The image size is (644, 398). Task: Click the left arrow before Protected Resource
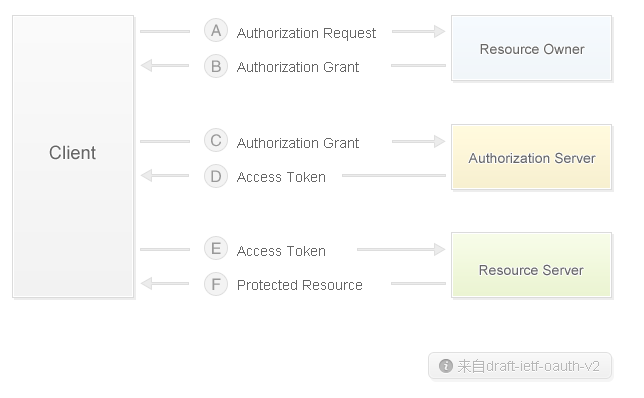click(165, 283)
